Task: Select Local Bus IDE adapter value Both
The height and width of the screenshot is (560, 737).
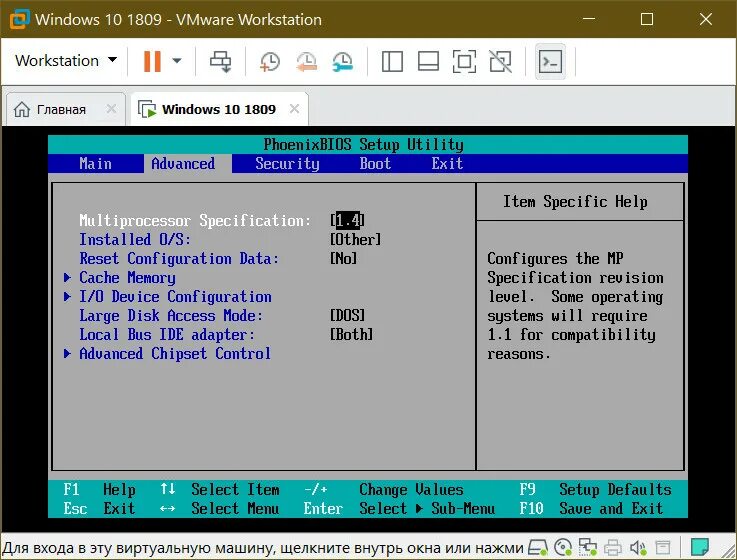Action: click(352, 335)
